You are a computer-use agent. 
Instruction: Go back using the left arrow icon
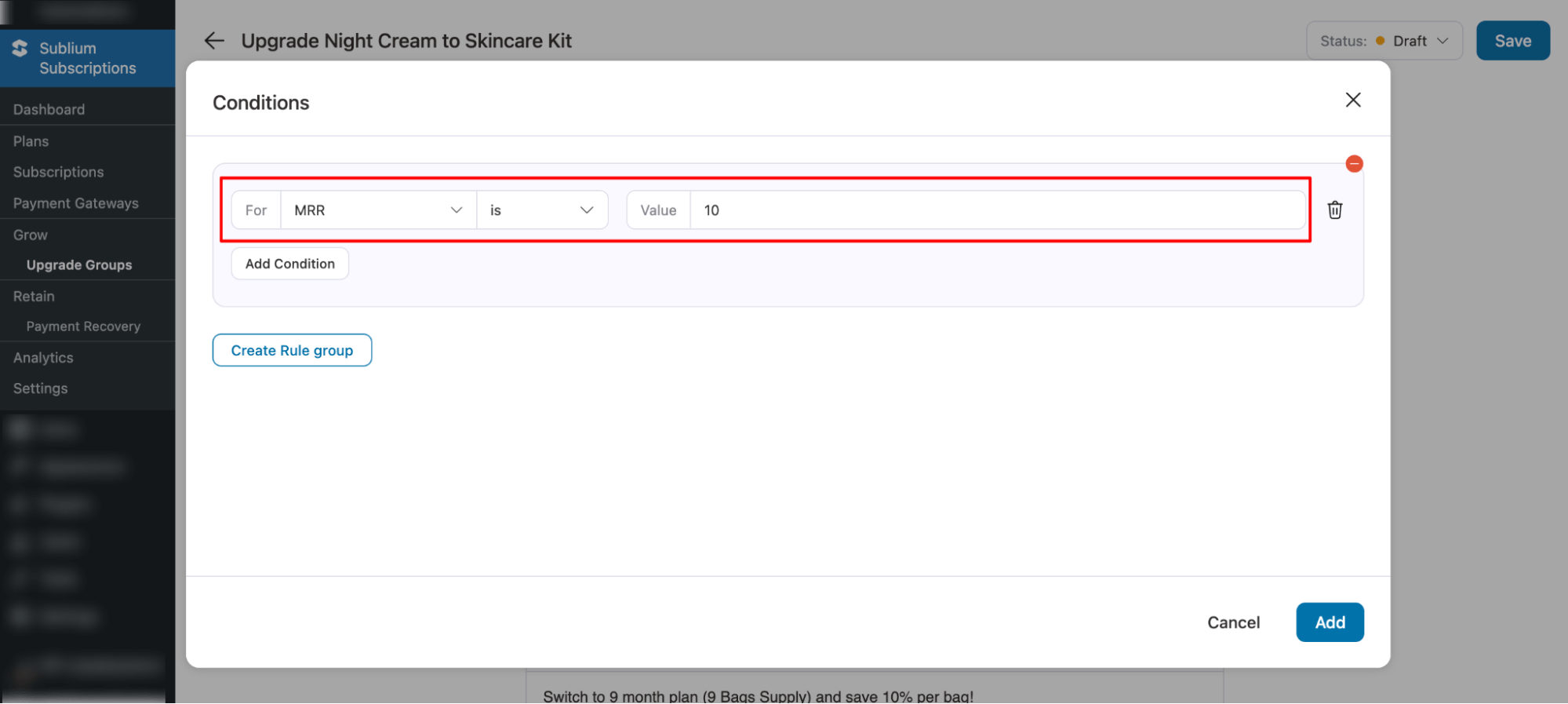[x=214, y=41]
